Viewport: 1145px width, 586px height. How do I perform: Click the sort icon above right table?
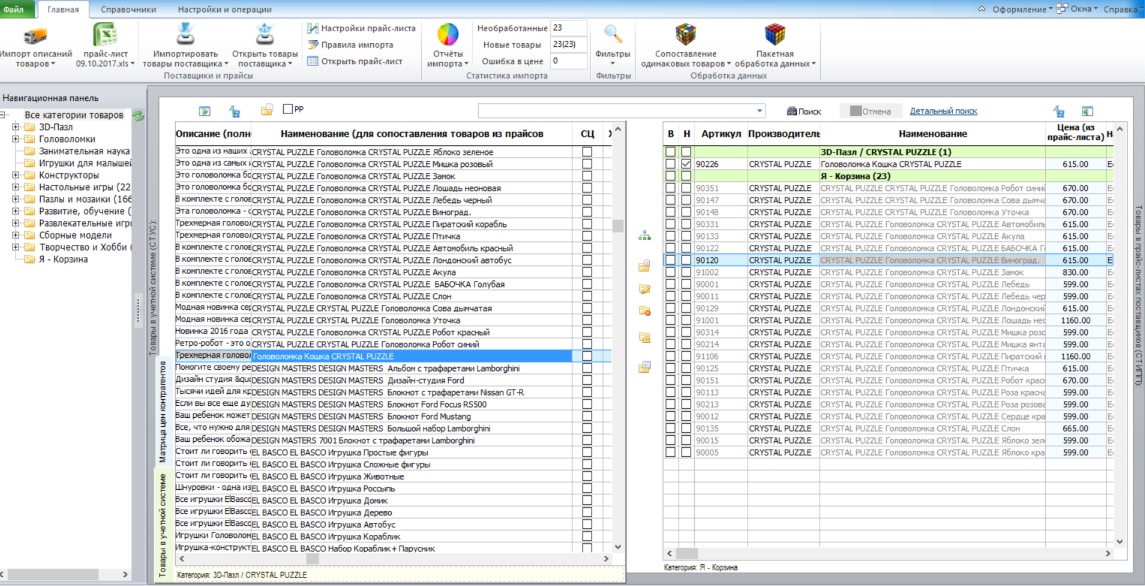[x=1058, y=111]
